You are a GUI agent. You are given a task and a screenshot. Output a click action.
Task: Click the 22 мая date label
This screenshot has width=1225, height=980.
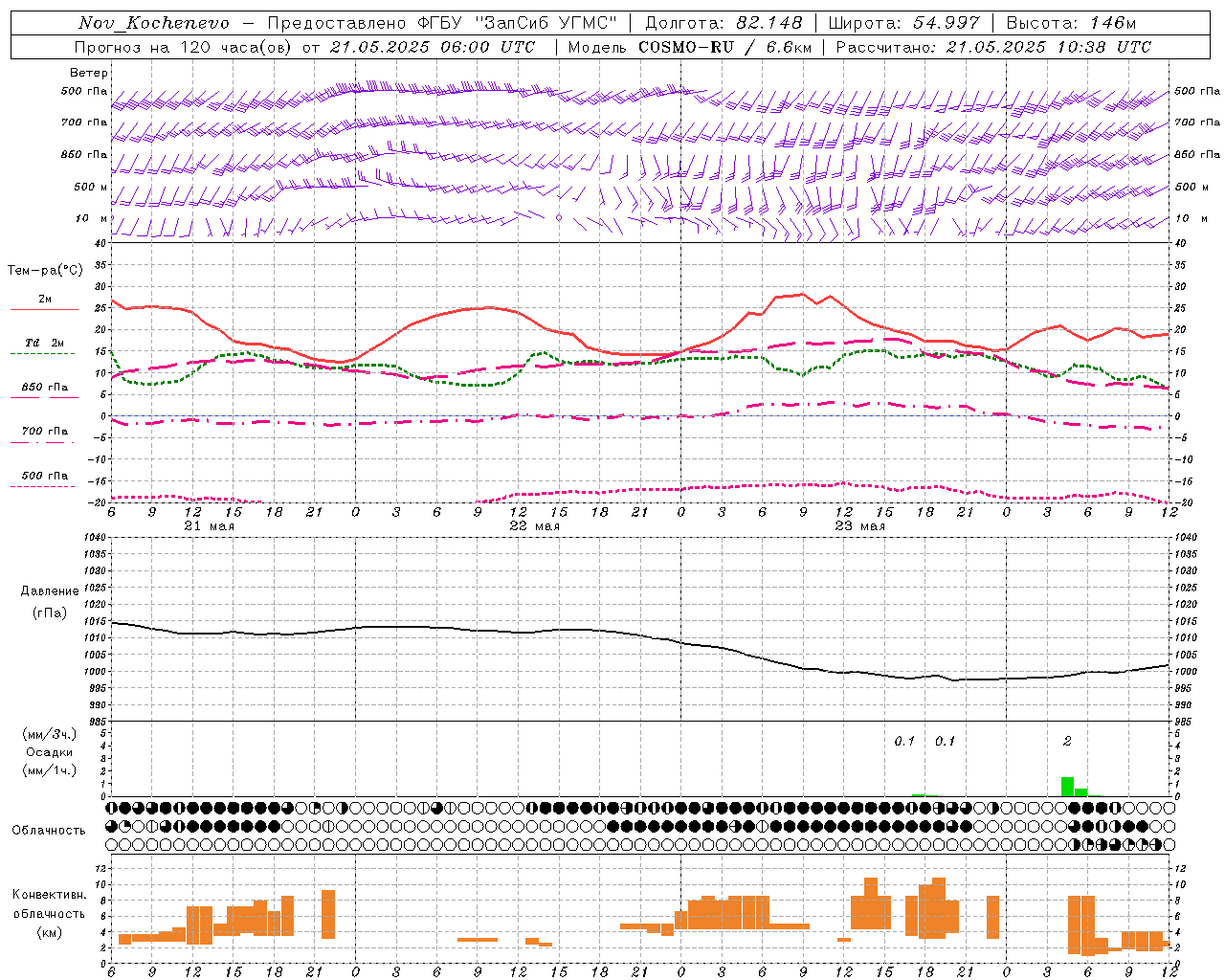[535, 526]
